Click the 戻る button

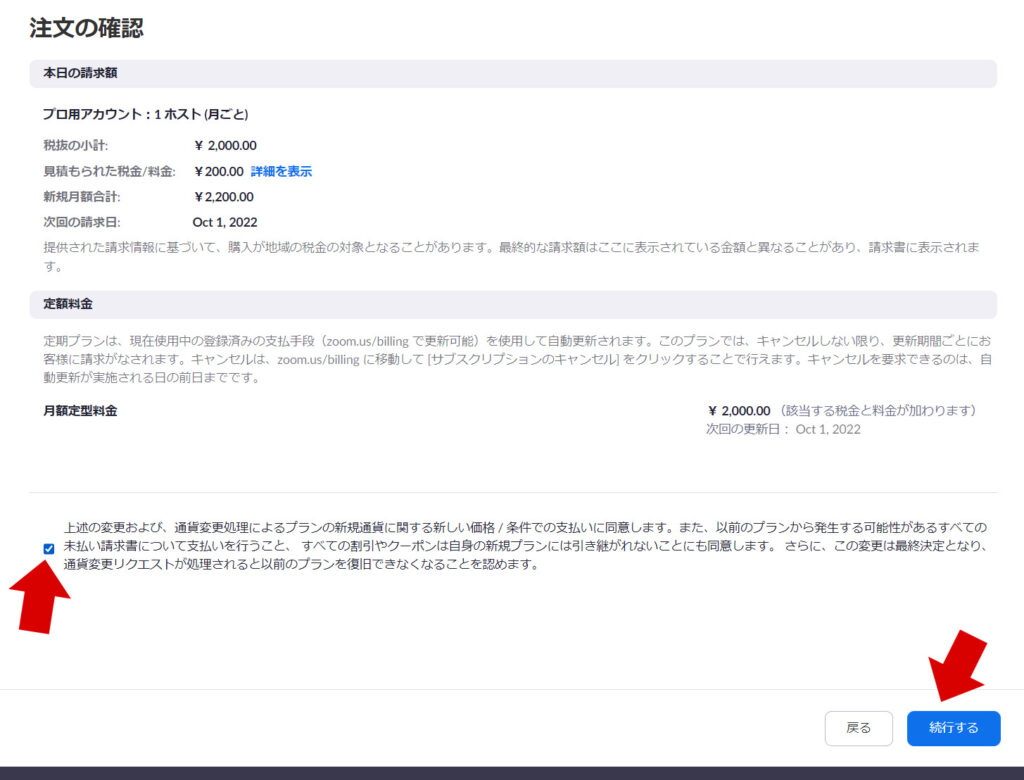(x=858, y=728)
